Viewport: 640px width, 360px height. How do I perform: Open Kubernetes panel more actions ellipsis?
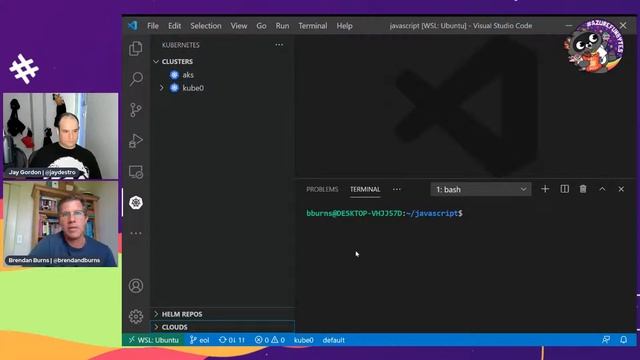coord(279,45)
